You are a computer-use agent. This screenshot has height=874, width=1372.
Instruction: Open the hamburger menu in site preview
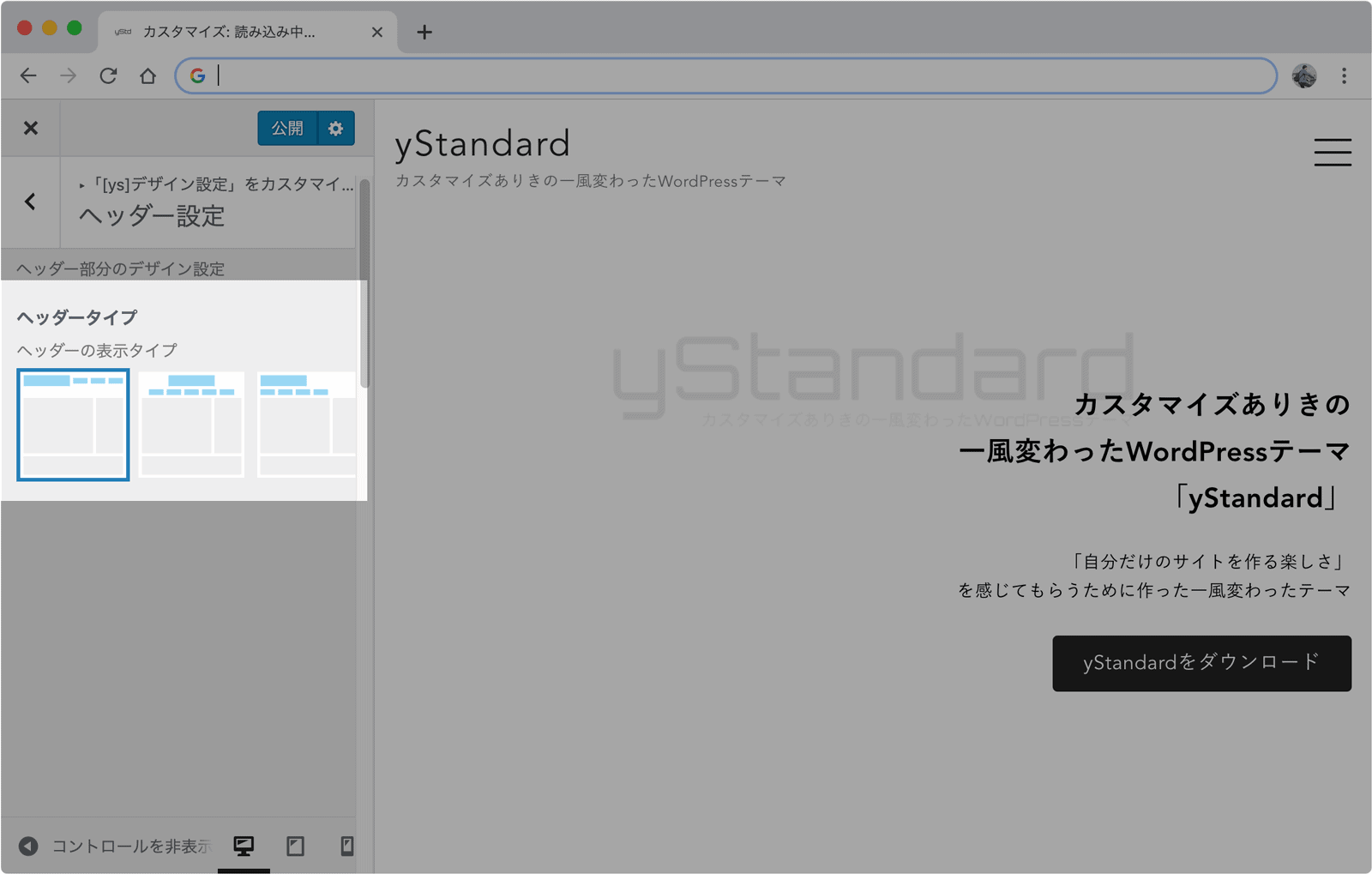coord(1333,152)
